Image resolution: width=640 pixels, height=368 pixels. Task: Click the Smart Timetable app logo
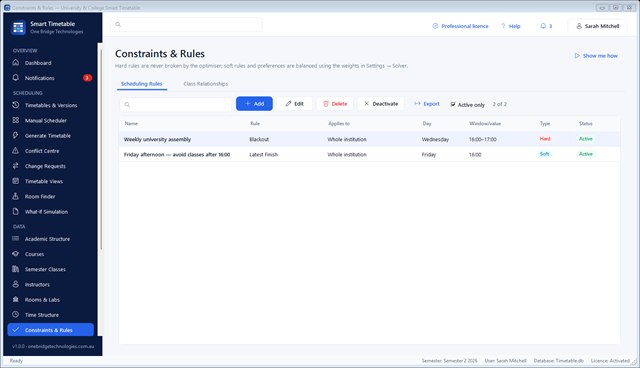(x=18, y=27)
